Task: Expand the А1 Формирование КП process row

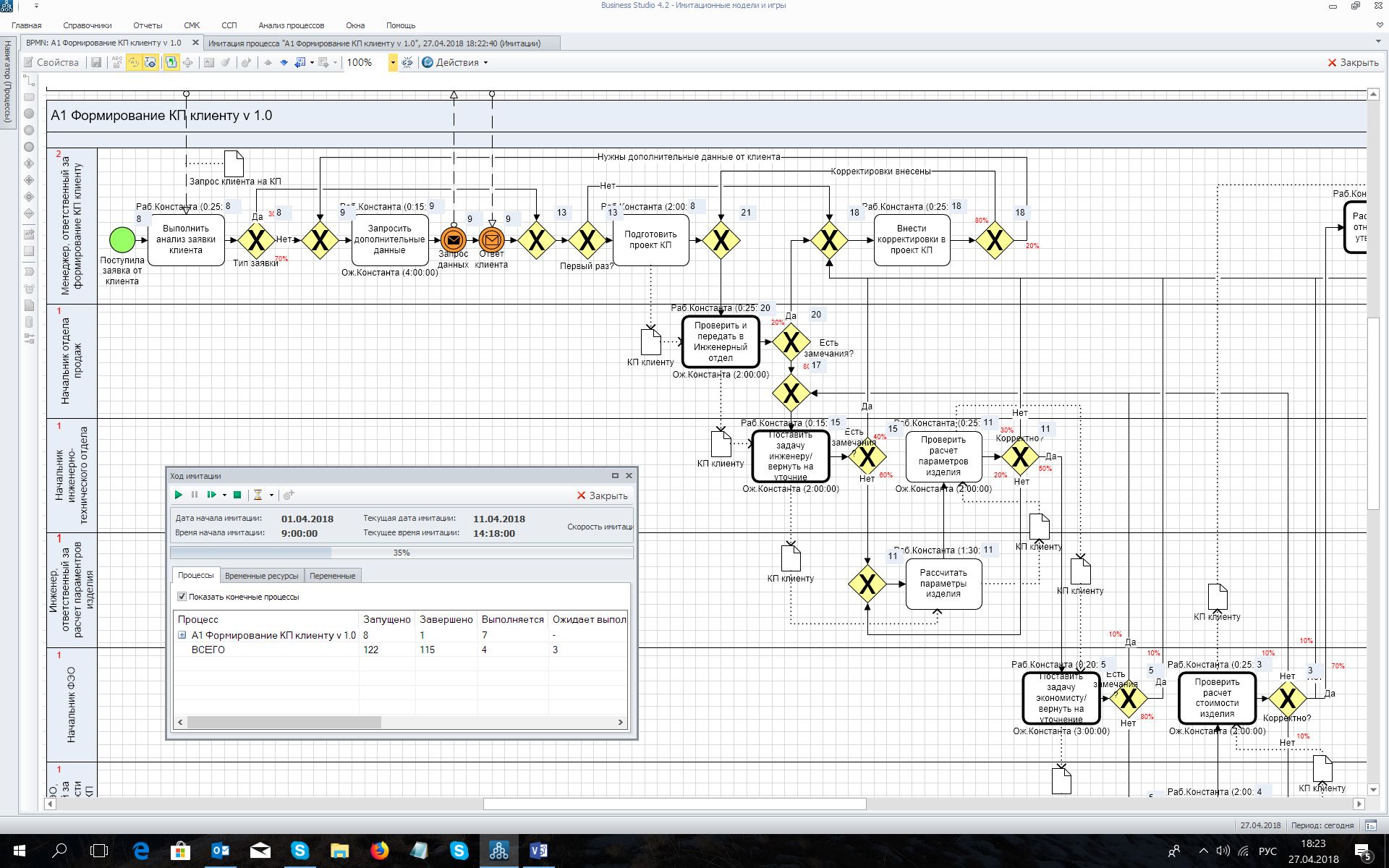Action: tap(182, 635)
